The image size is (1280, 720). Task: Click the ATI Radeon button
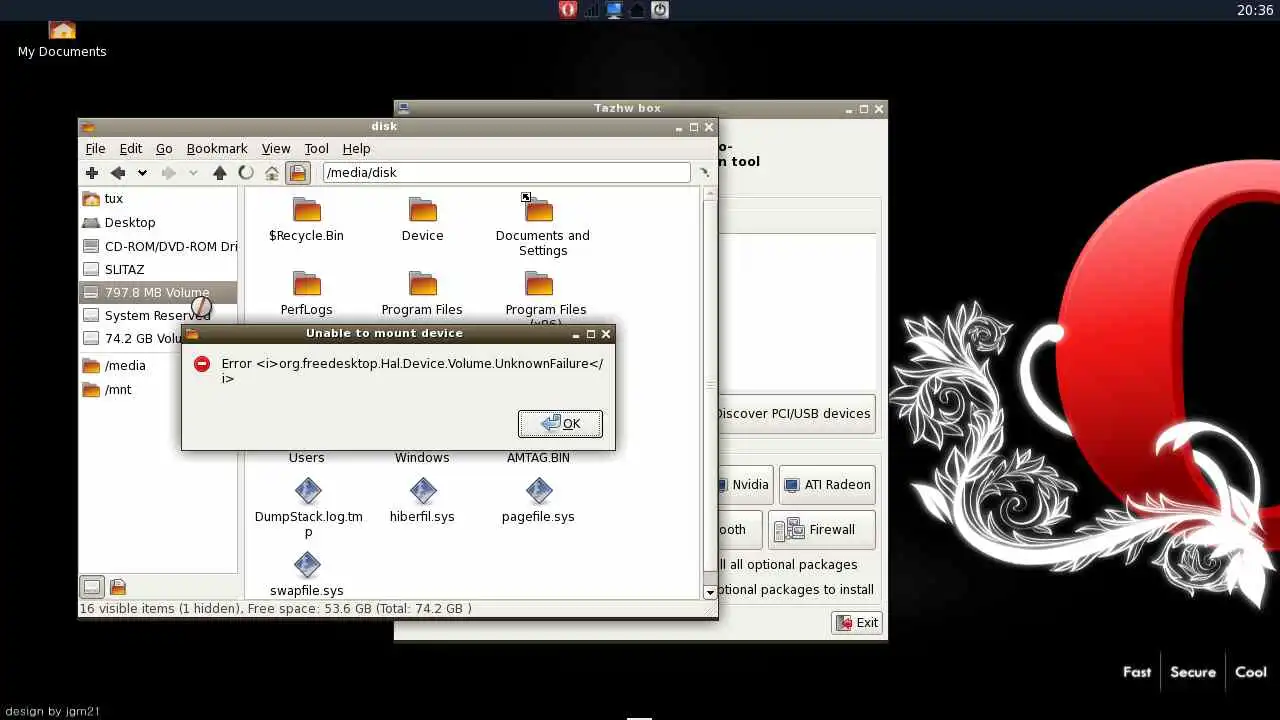coord(827,484)
